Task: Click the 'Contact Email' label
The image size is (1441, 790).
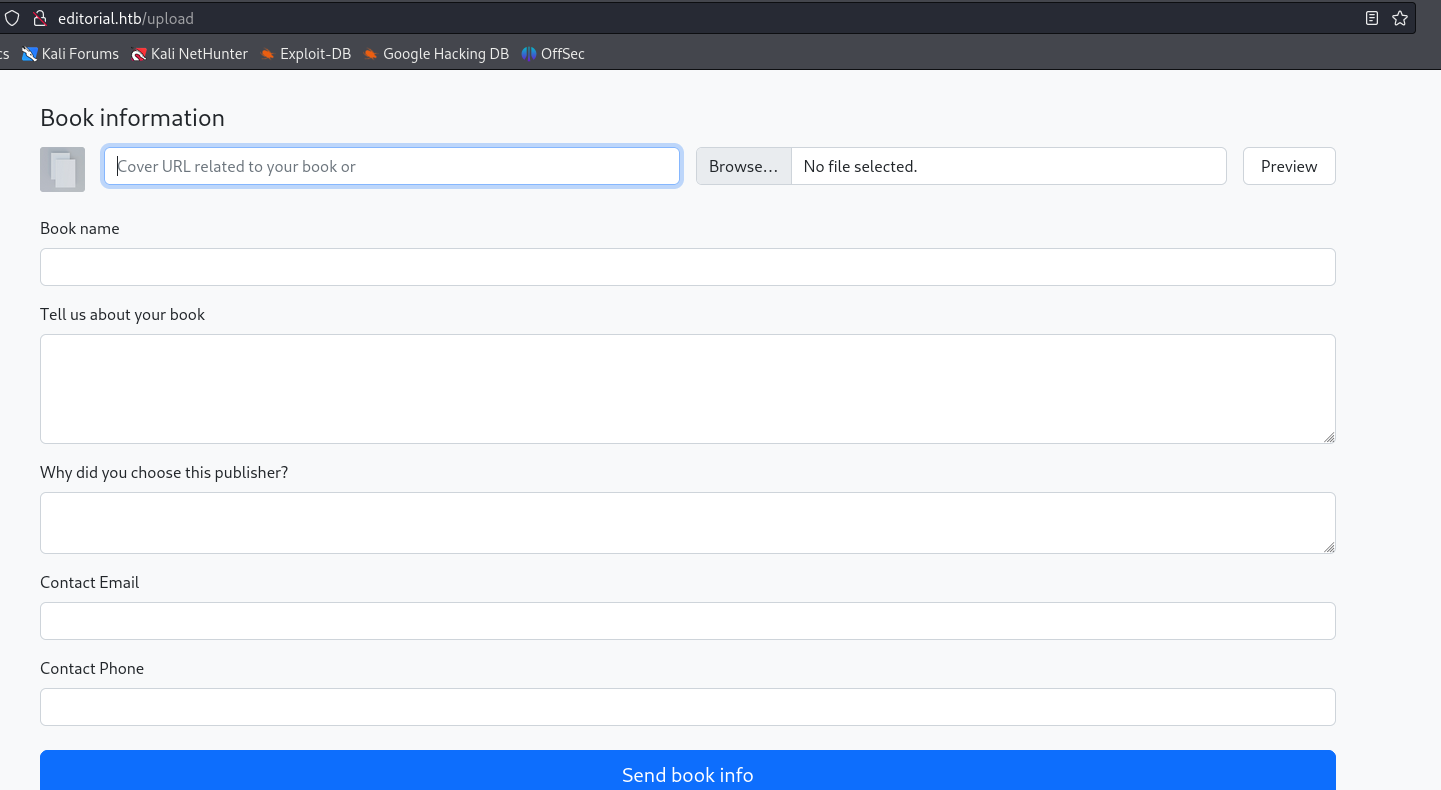Action: pos(89,582)
